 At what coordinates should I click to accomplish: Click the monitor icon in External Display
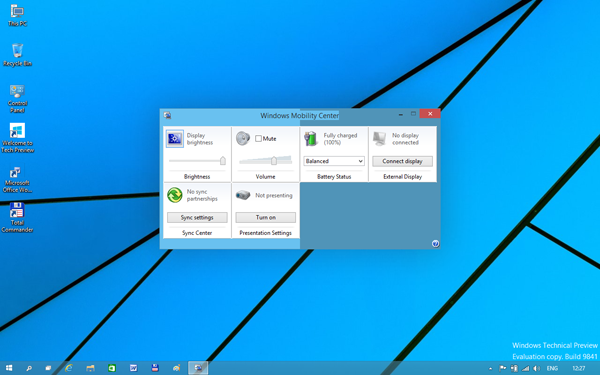click(x=380, y=139)
